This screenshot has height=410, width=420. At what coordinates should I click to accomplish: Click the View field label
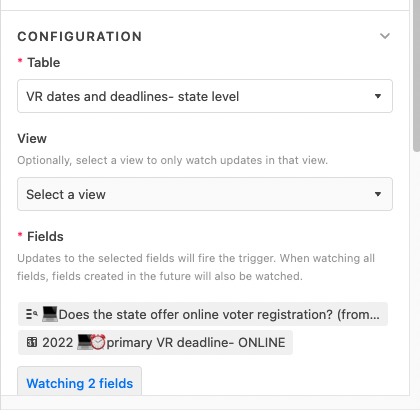click(32, 138)
